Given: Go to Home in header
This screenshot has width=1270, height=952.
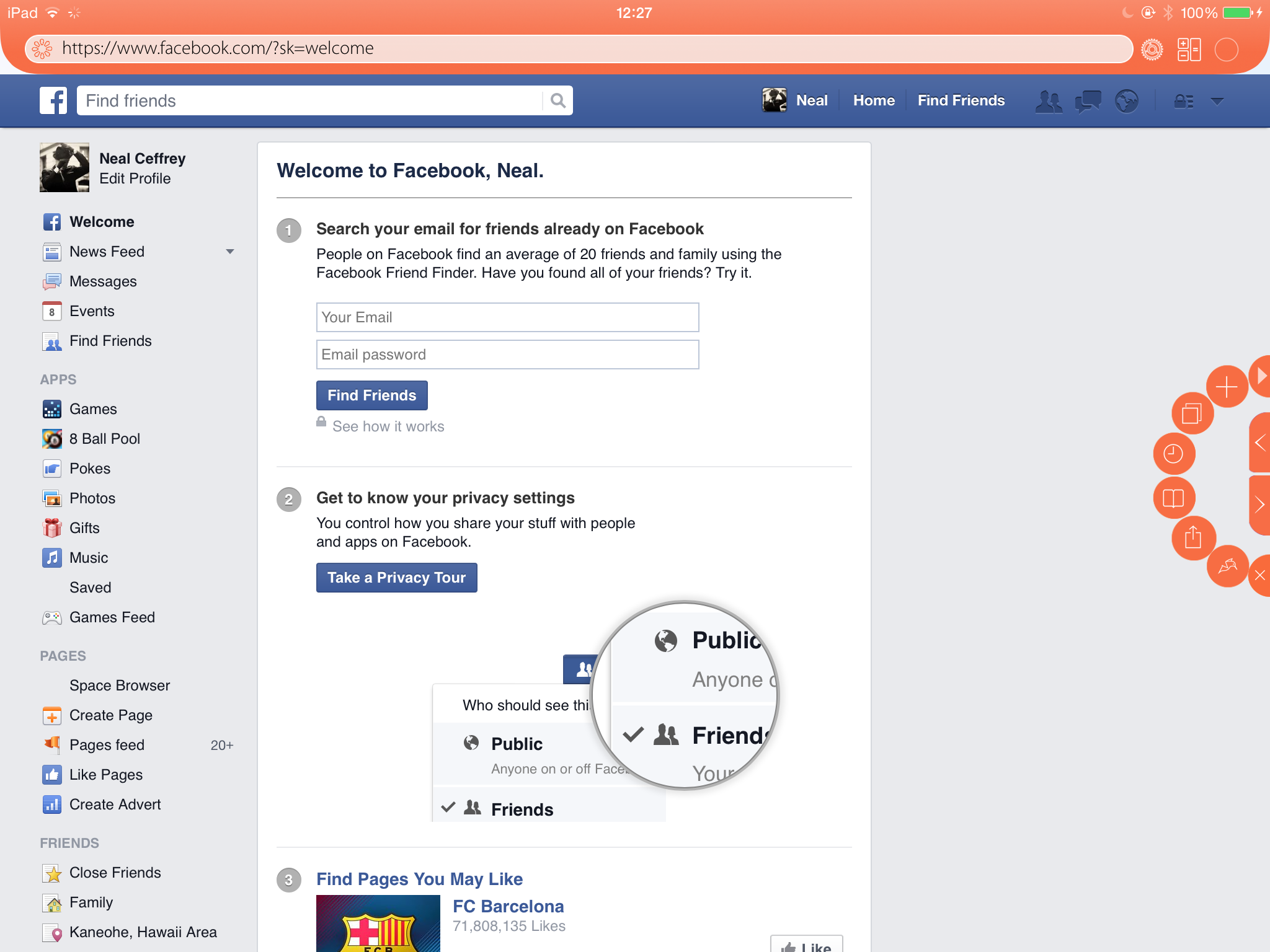Looking at the screenshot, I should 874,100.
